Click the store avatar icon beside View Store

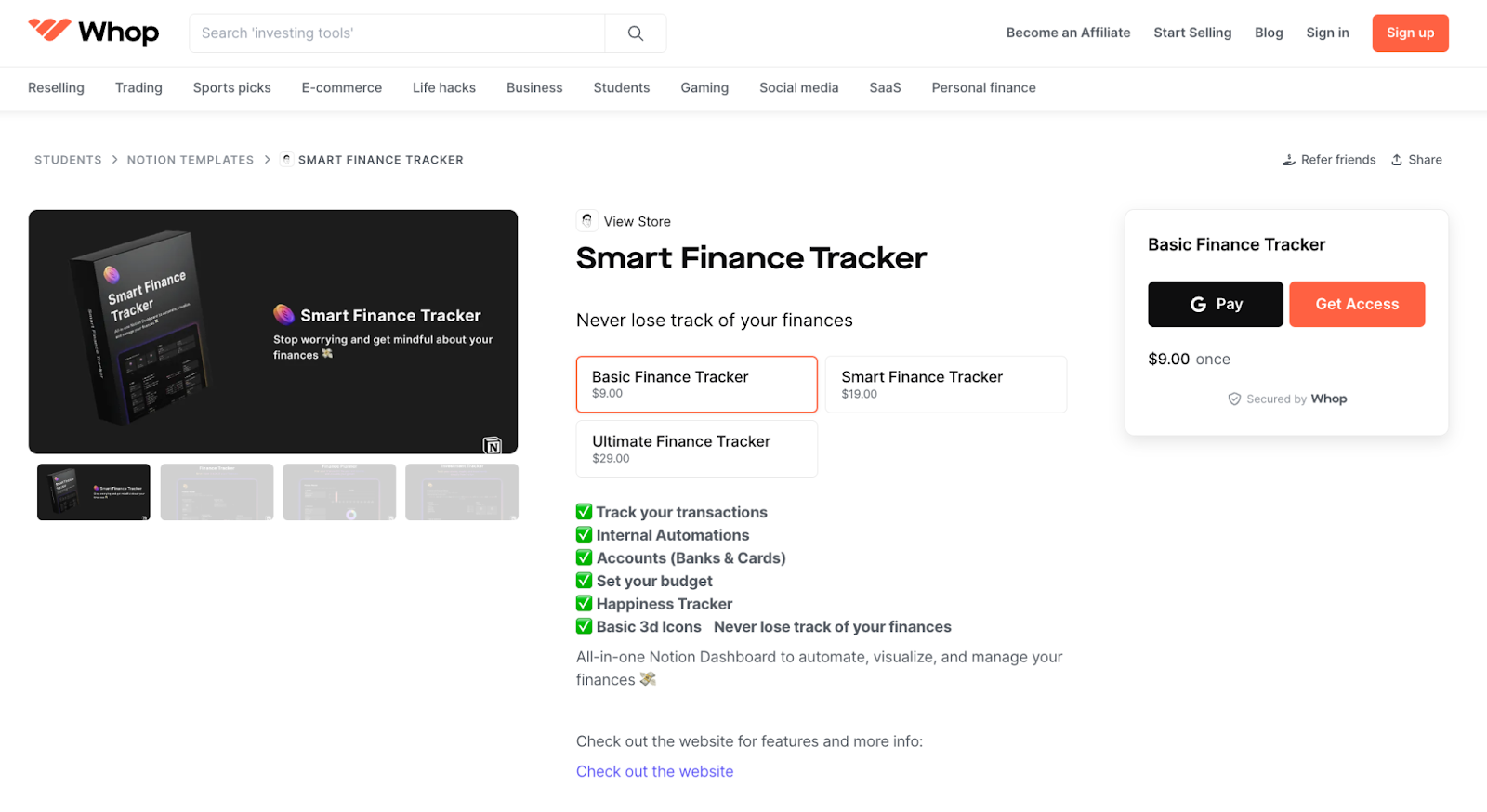coord(586,221)
